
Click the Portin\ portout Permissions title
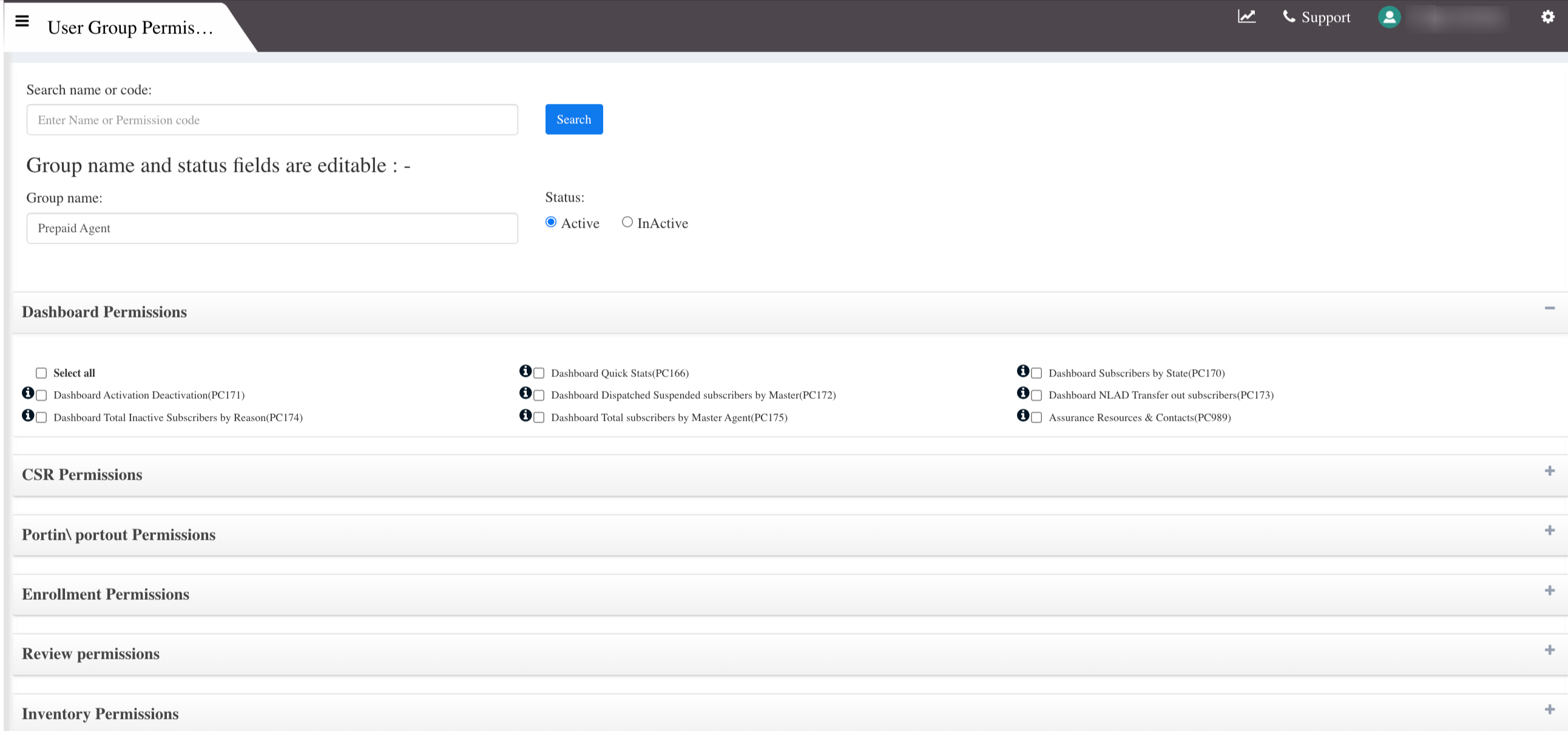tap(119, 535)
